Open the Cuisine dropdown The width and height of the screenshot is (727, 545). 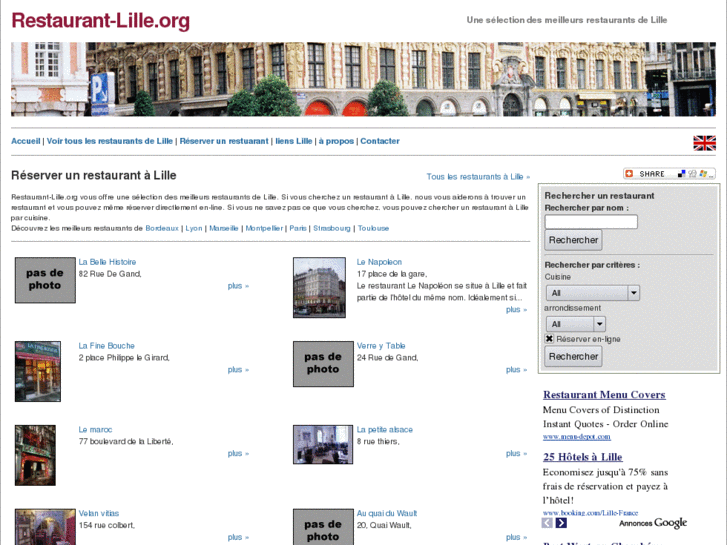click(x=593, y=293)
